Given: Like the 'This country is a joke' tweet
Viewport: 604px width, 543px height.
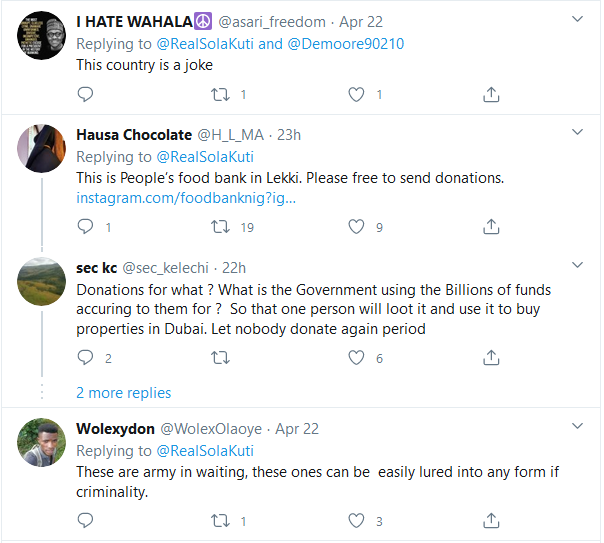Looking at the screenshot, I should [356, 95].
